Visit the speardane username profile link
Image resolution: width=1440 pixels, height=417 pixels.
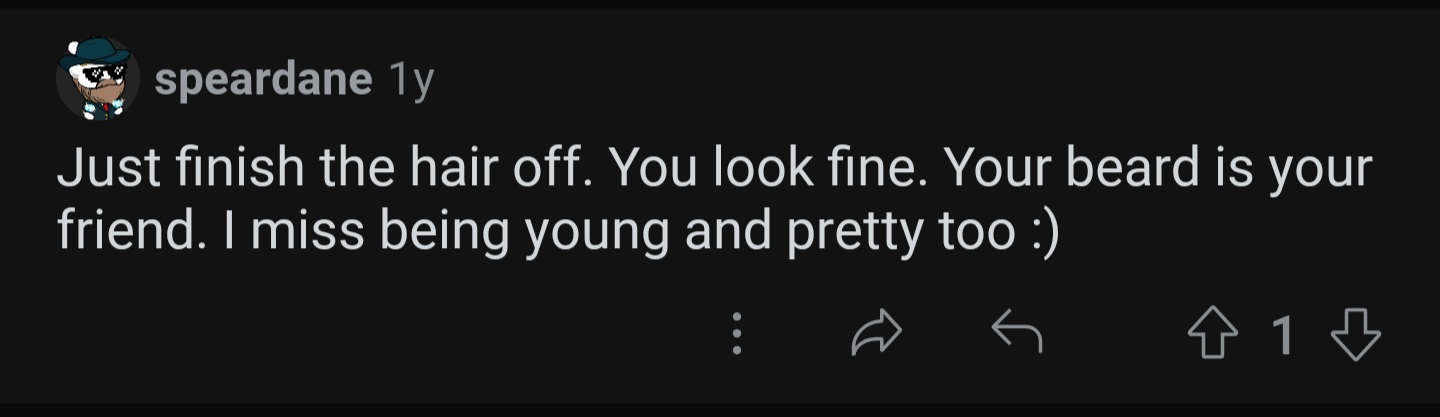coord(263,80)
